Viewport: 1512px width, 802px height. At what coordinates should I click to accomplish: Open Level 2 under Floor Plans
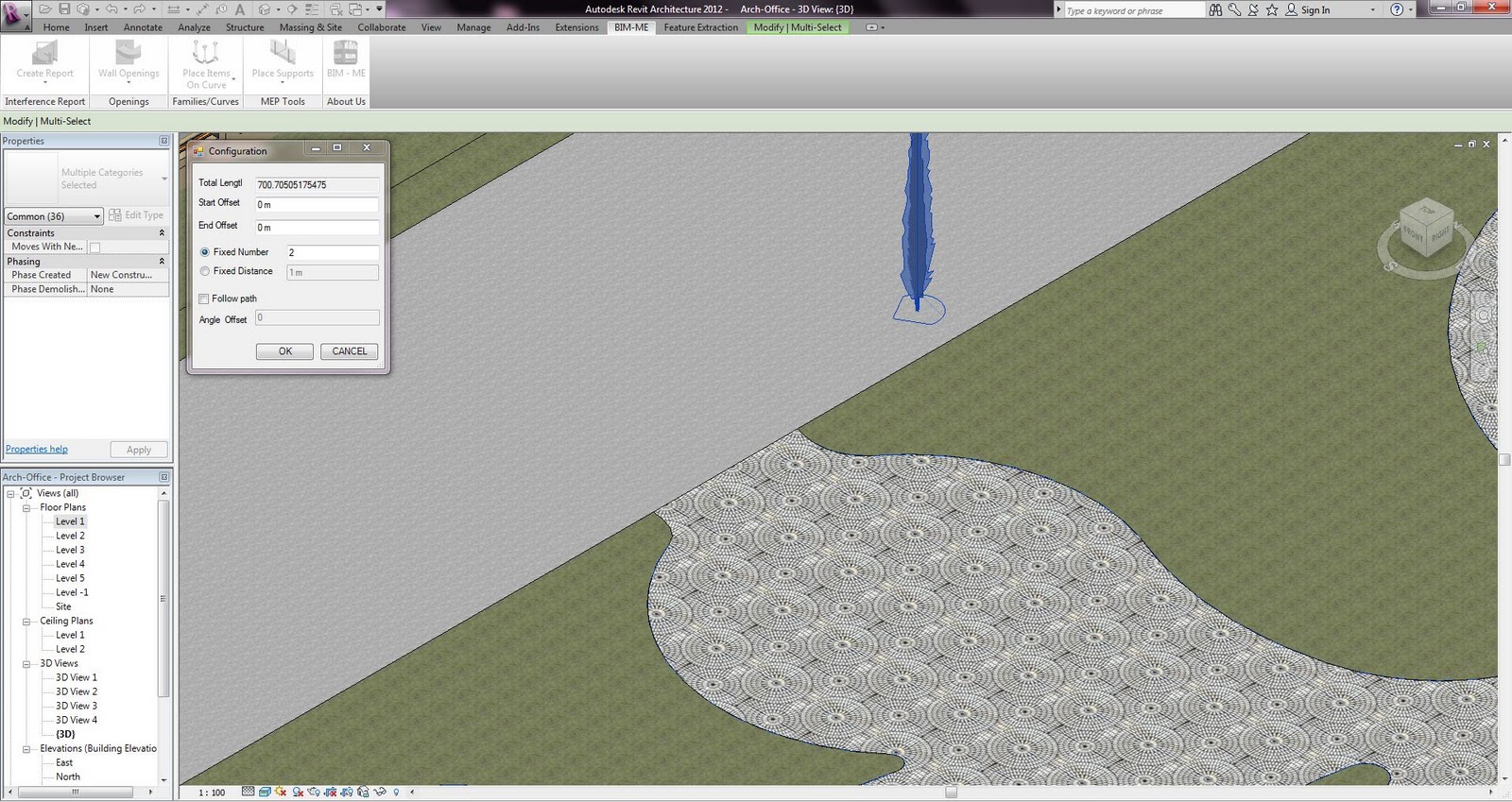pyautogui.click(x=70, y=536)
